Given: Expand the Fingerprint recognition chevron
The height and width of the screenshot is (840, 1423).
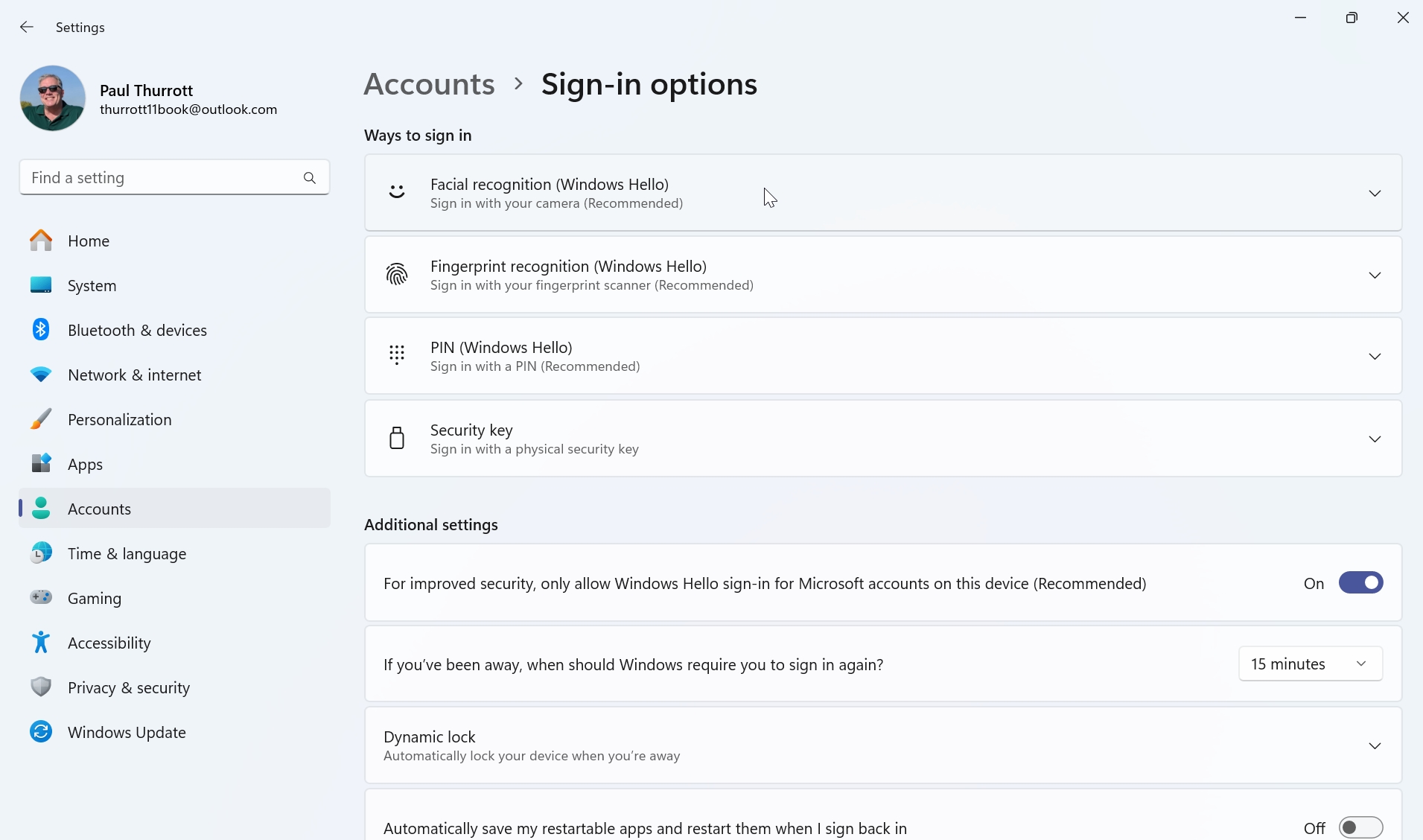Looking at the screenshot, I should [1375, 276].
